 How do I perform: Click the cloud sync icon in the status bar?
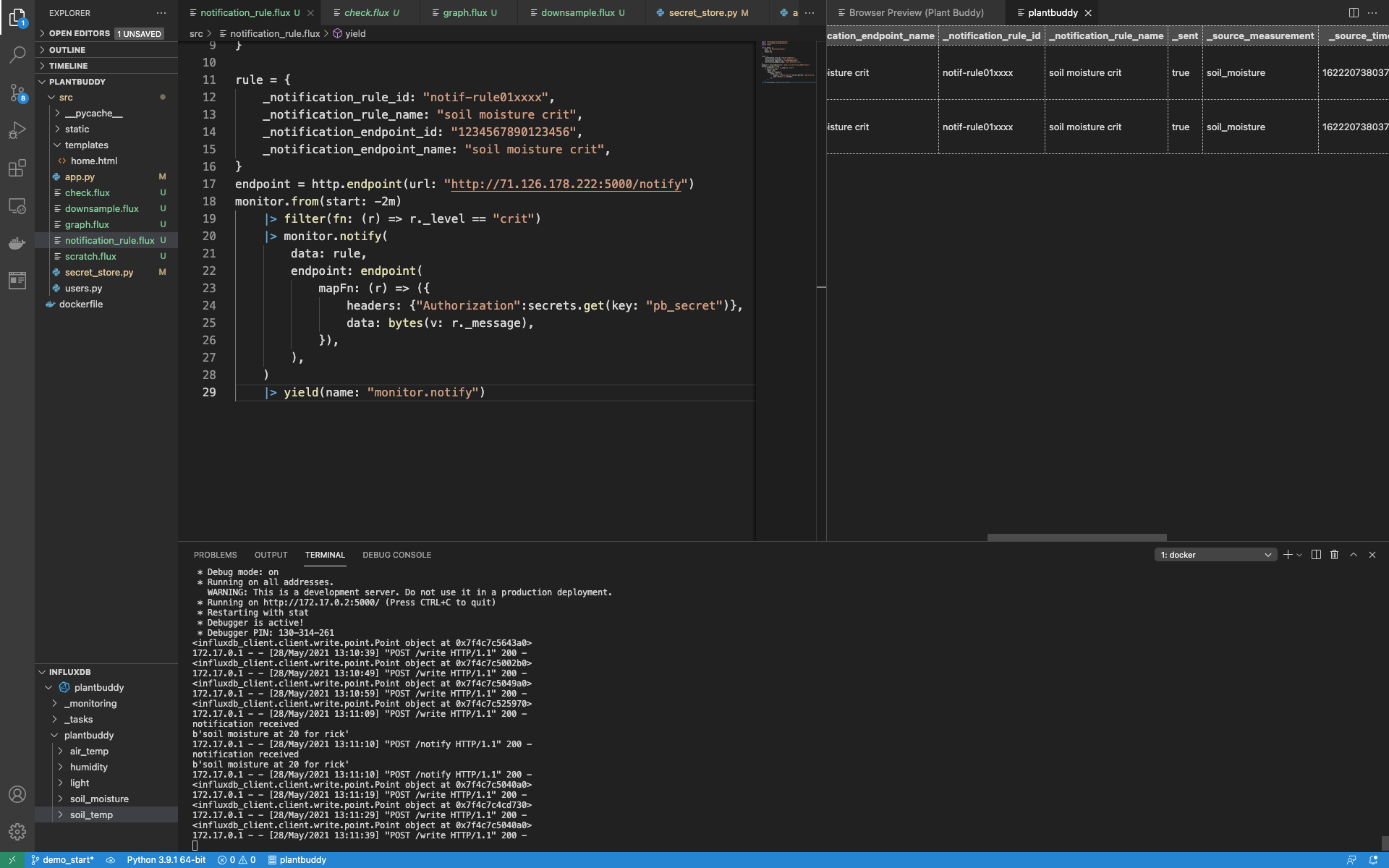point(111,860)
